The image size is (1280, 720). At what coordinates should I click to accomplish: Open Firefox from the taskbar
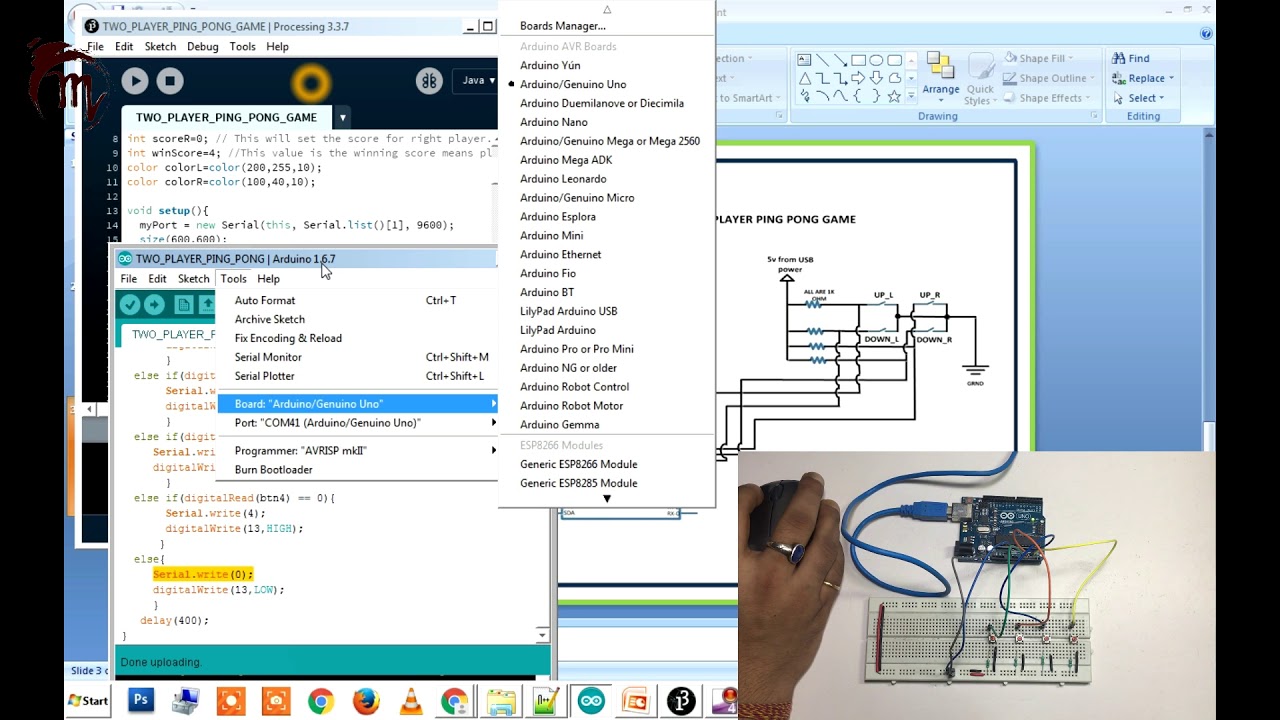click(x=366, y=701)
